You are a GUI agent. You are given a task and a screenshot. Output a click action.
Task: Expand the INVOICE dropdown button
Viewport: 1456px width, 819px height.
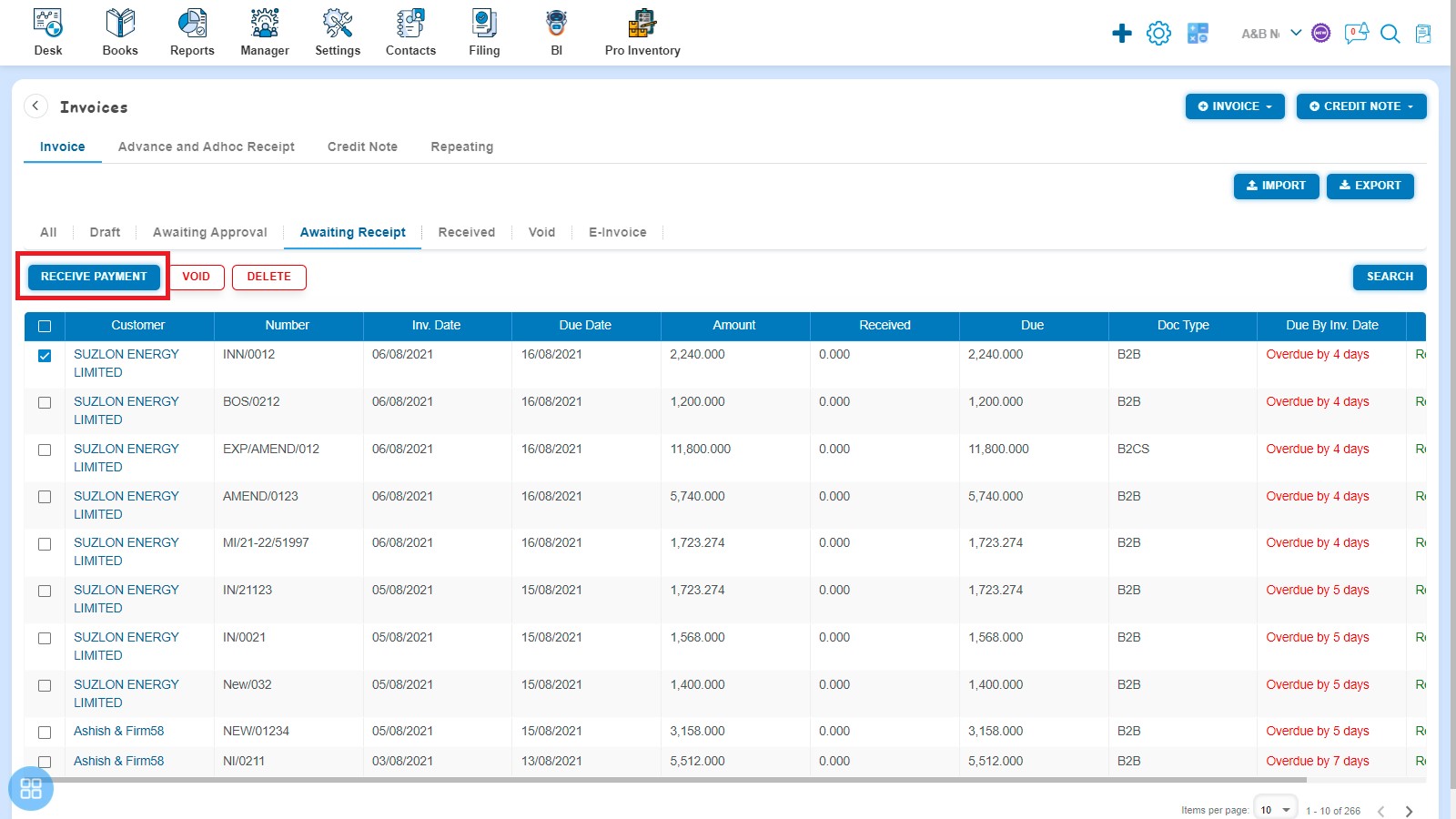click(1235, 106)
